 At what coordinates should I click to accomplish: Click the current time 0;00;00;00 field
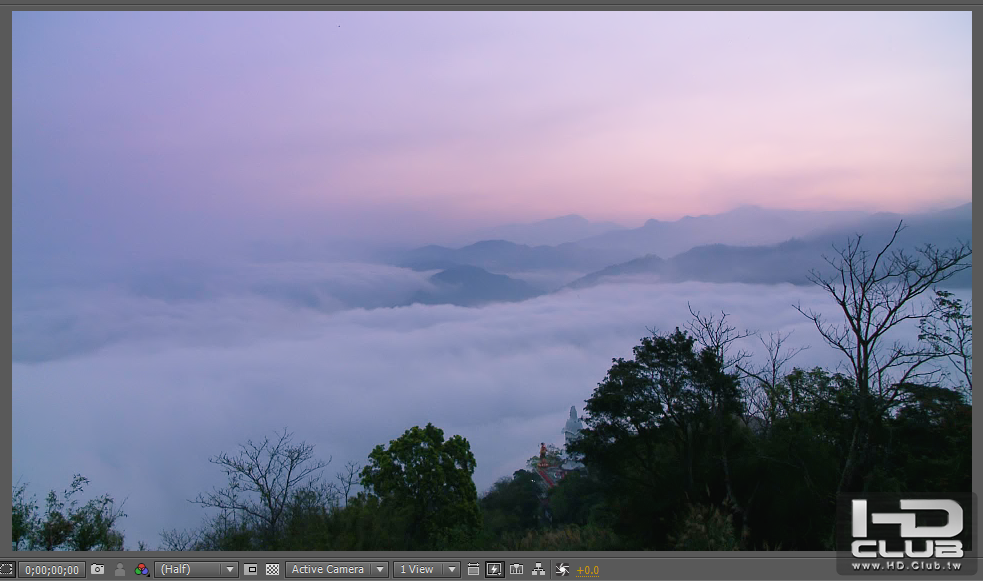tap(52, 570)
